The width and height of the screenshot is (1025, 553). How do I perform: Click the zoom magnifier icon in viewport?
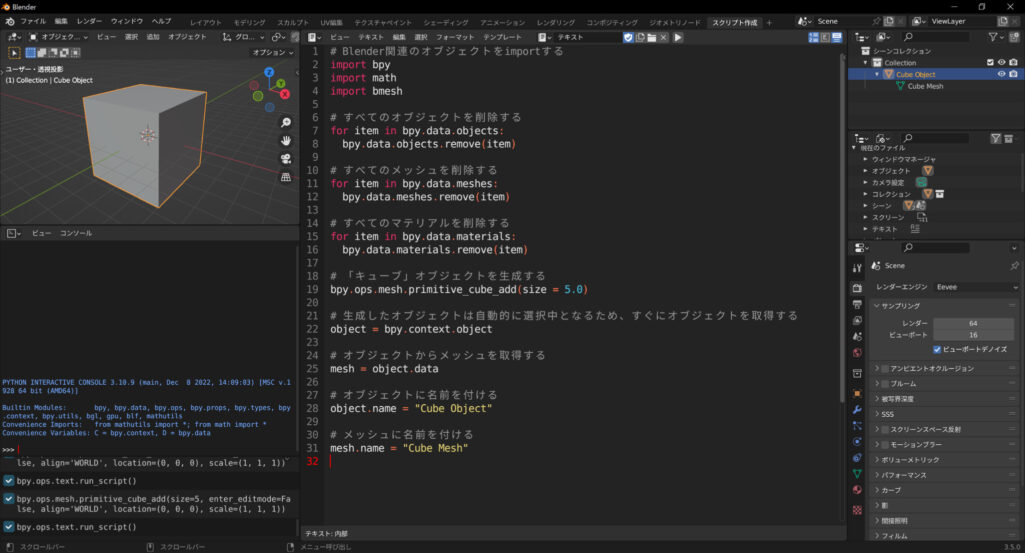[x=286, y=122]
